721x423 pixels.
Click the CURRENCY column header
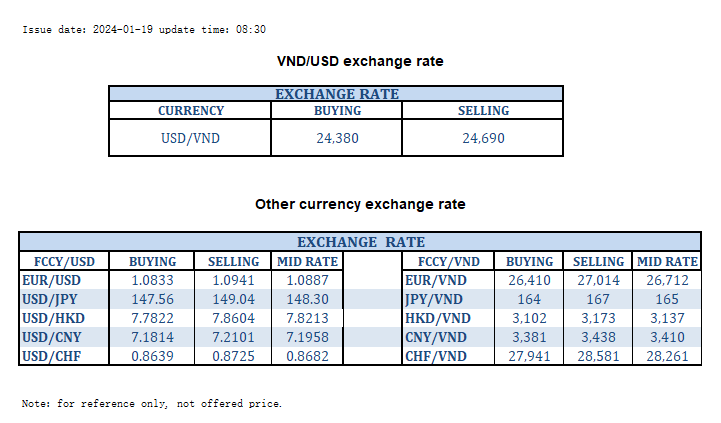click(191, 111)
